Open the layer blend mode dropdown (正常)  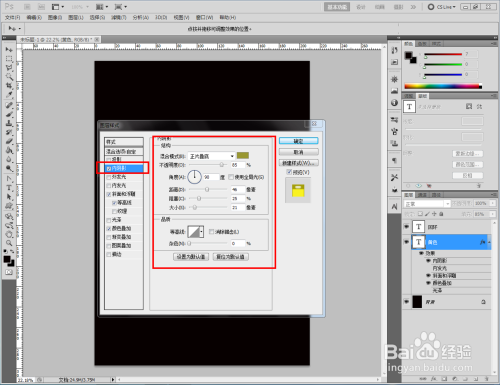pos(427,204)
